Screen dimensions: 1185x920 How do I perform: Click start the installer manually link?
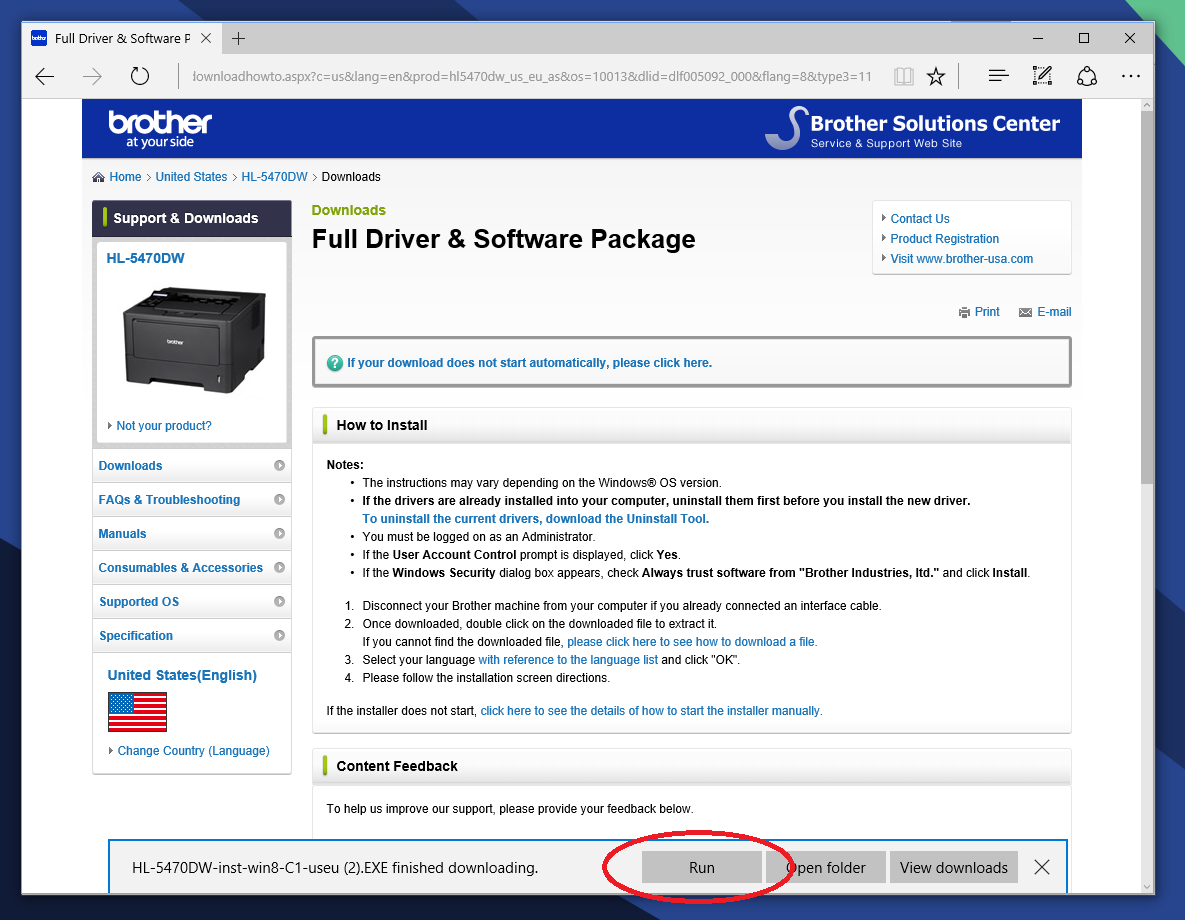tap(651, 711)
